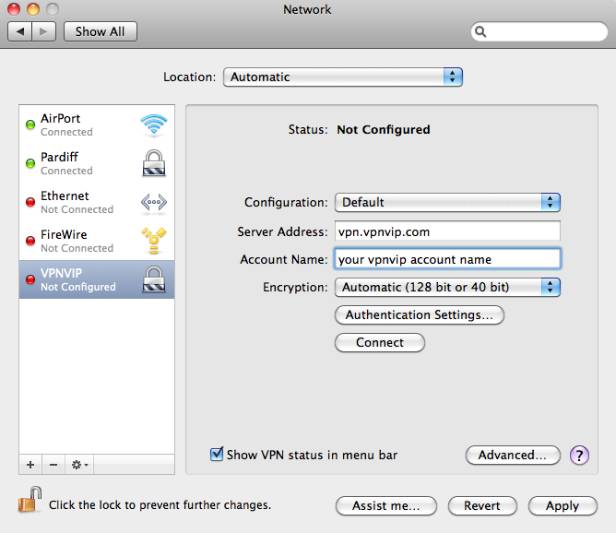Viewport: 616px width, 533px height.
Task: Open the gear action menu
Action: click(80, 465)
